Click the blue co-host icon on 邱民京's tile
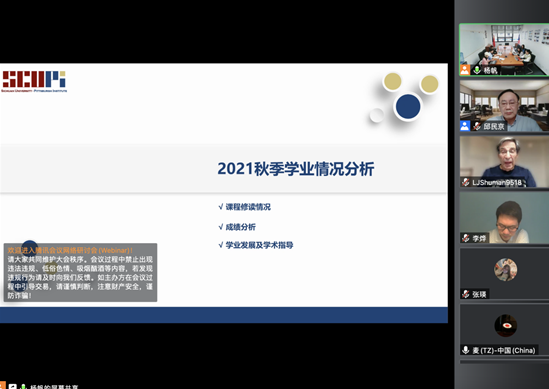Image resolution: width=549 pixels, height=389 pixels. click(x=465, y=126)
